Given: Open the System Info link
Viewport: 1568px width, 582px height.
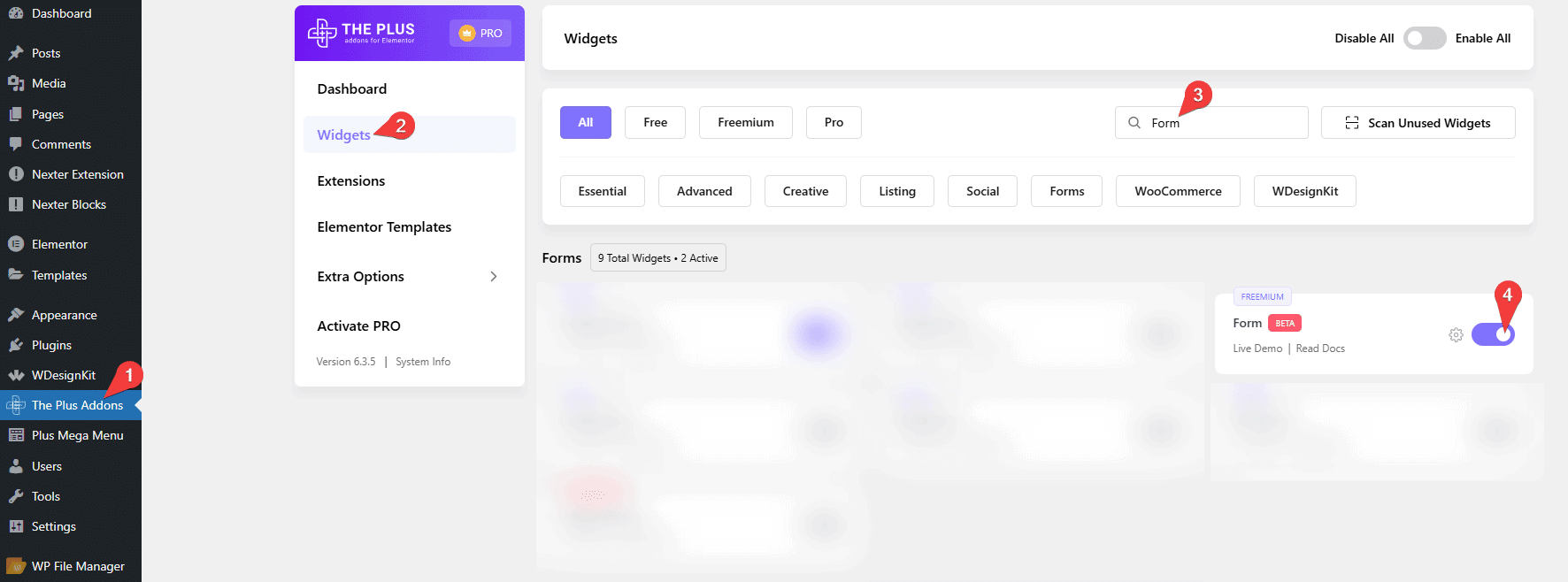Looking at the screenshot, I should pyautogui.click(x=423, y=362).
